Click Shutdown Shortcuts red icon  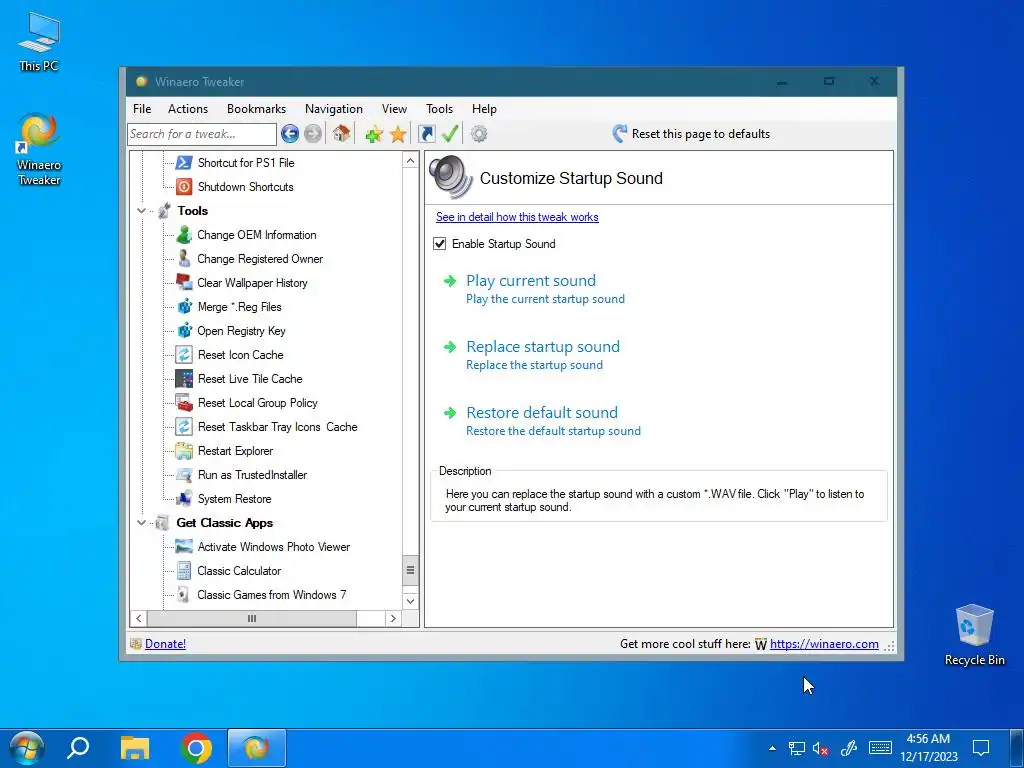[x=184, y=187]
